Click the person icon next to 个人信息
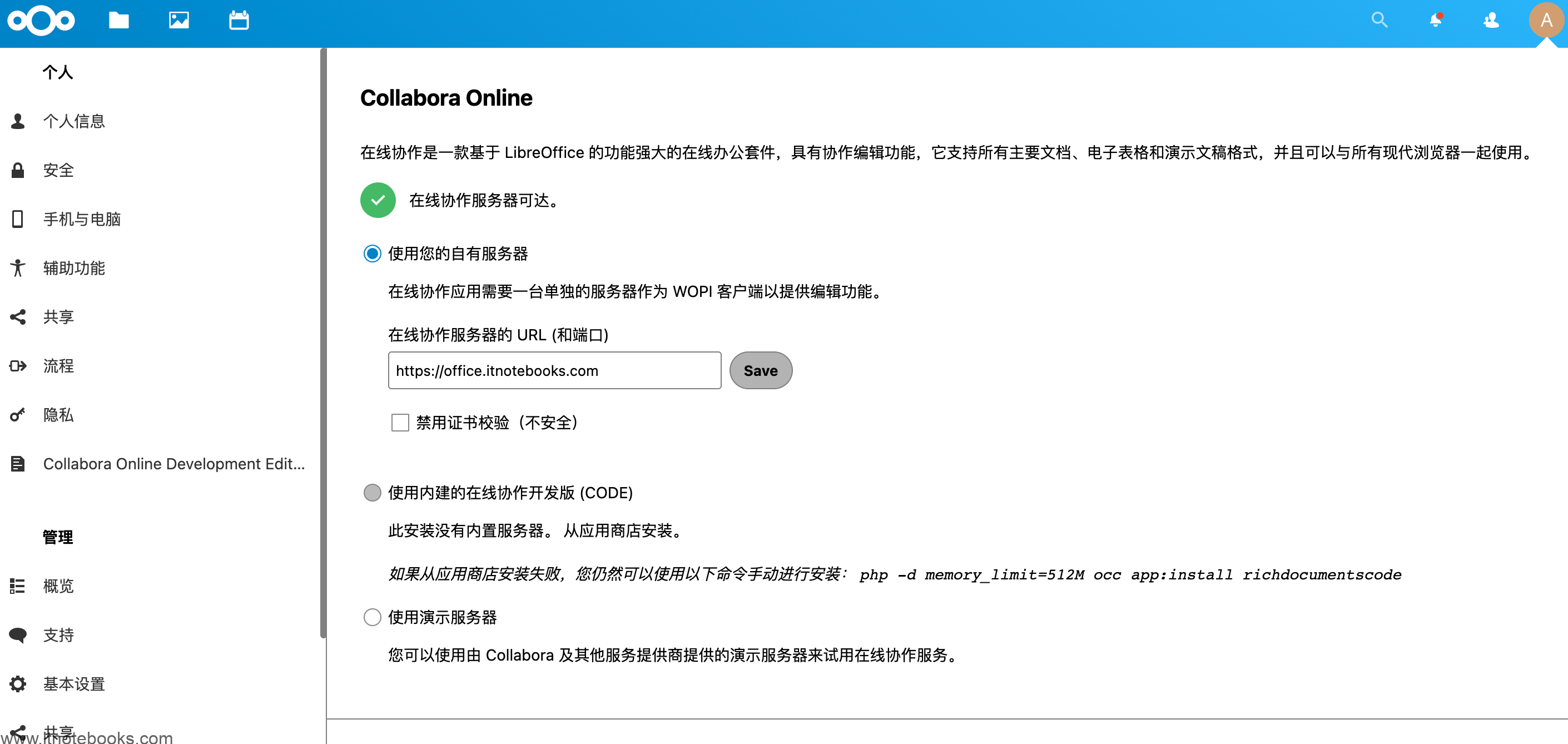1568x744 pixels. [18, 121]
